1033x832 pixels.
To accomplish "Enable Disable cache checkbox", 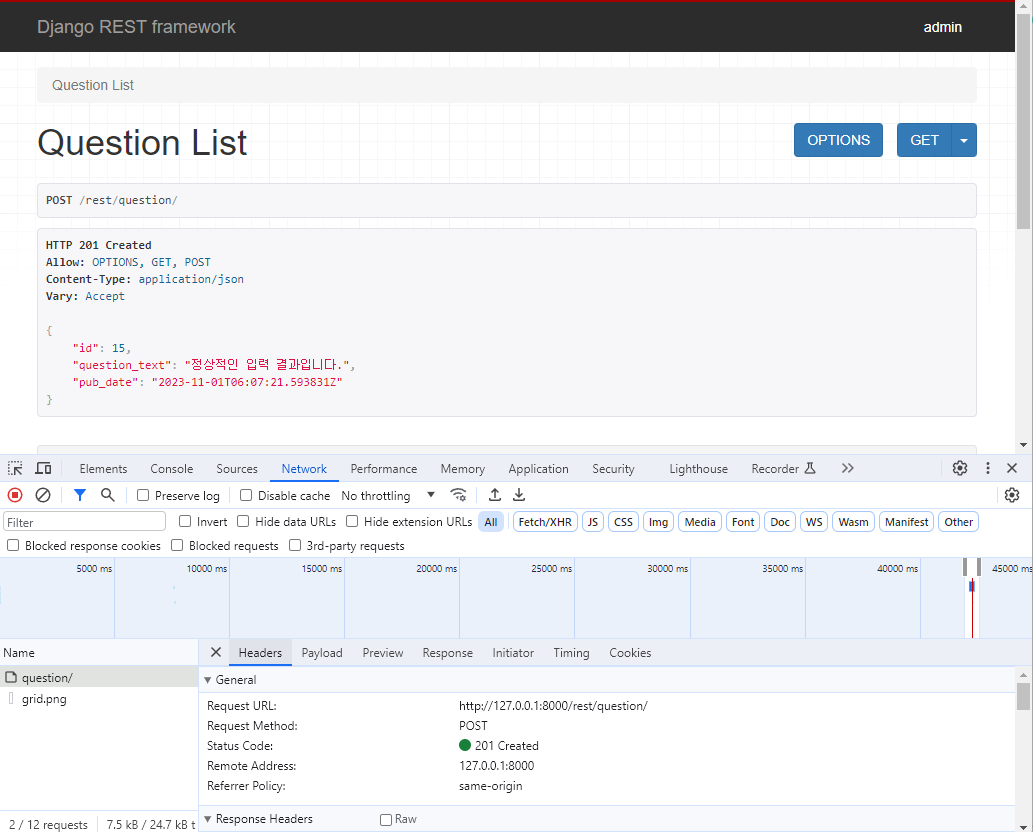I will (x=246, y=495).
